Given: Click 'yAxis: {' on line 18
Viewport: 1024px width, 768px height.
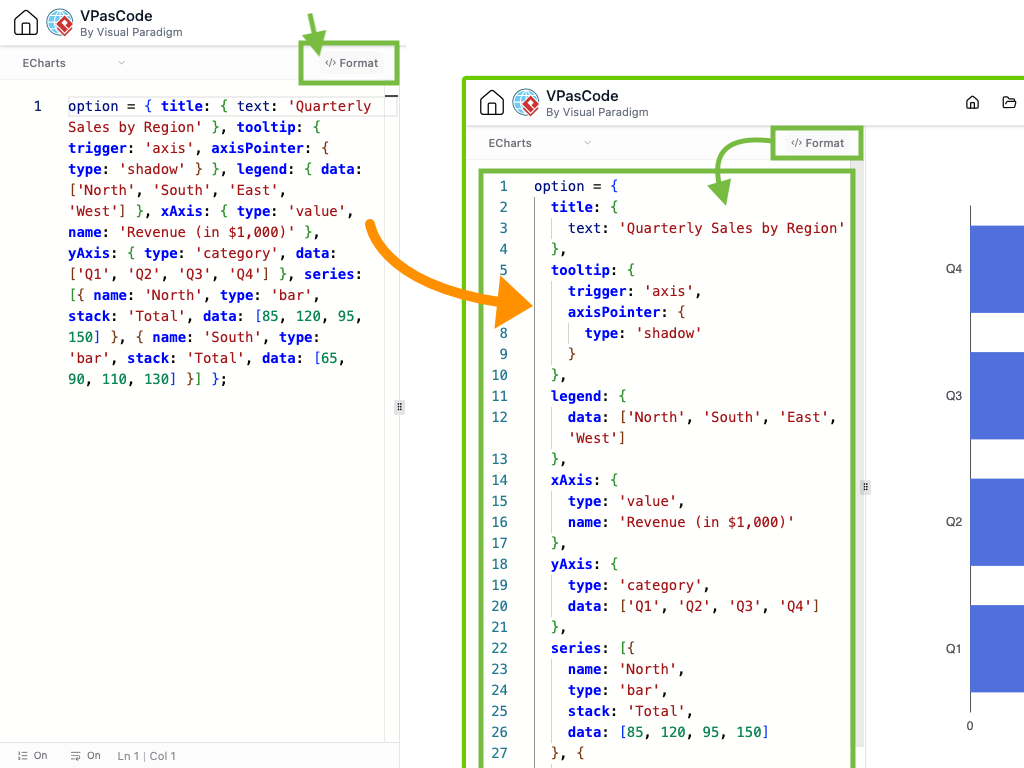Looking at the screenshot, I should coord(584,564).
